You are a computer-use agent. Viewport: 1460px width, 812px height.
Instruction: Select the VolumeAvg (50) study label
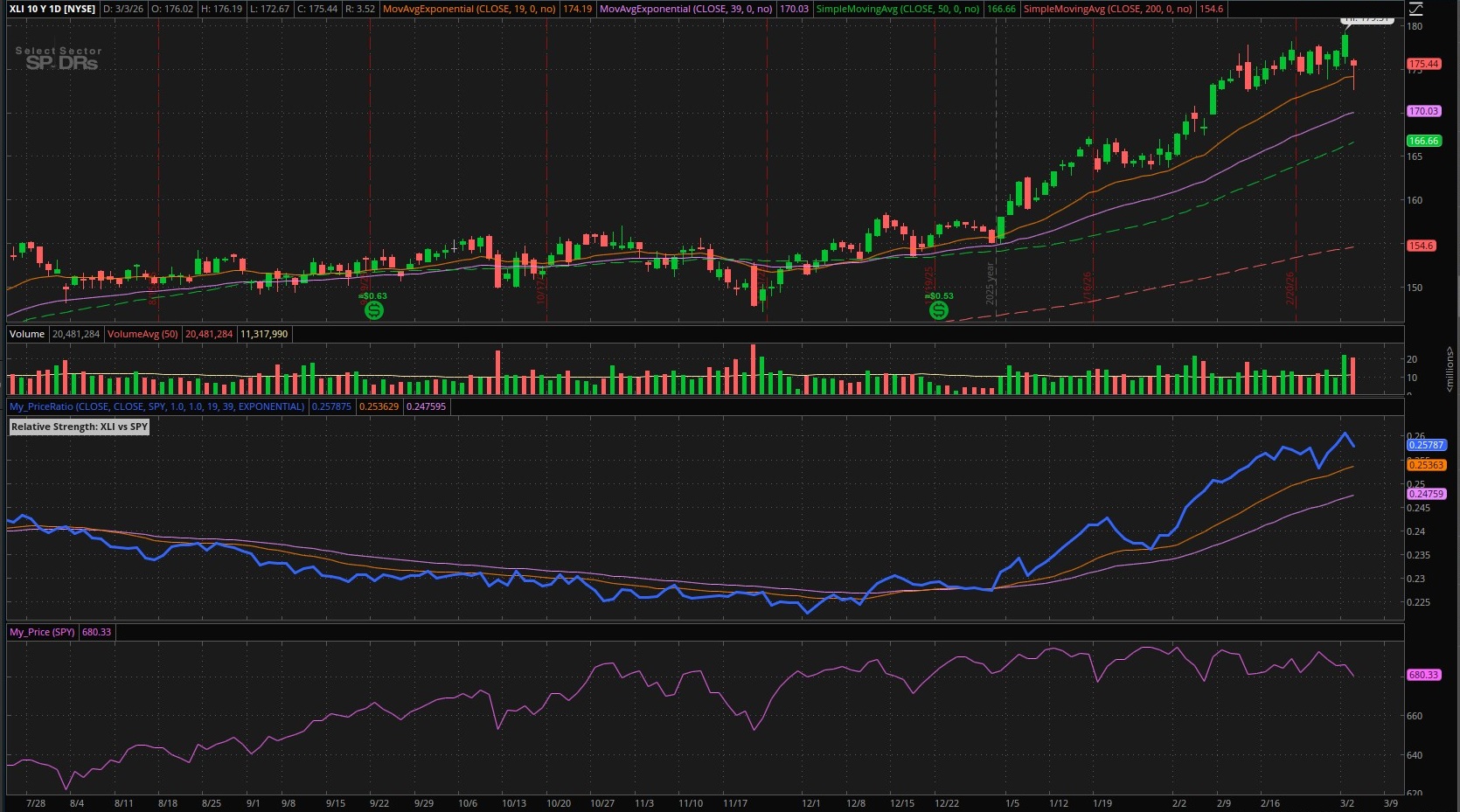click(x=143, y=334)
